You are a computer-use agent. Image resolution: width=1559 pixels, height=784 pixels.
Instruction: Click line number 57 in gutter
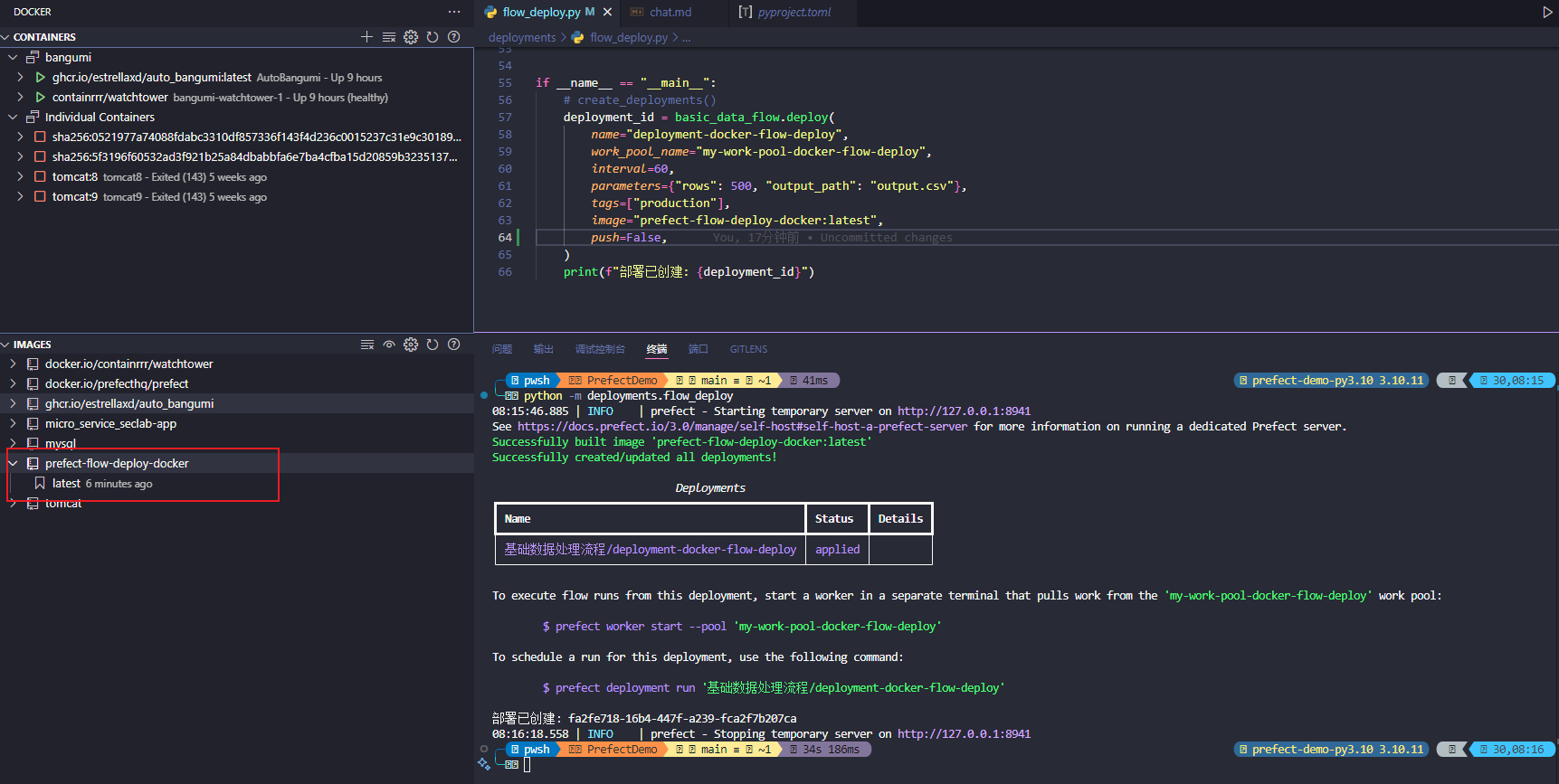505,118
